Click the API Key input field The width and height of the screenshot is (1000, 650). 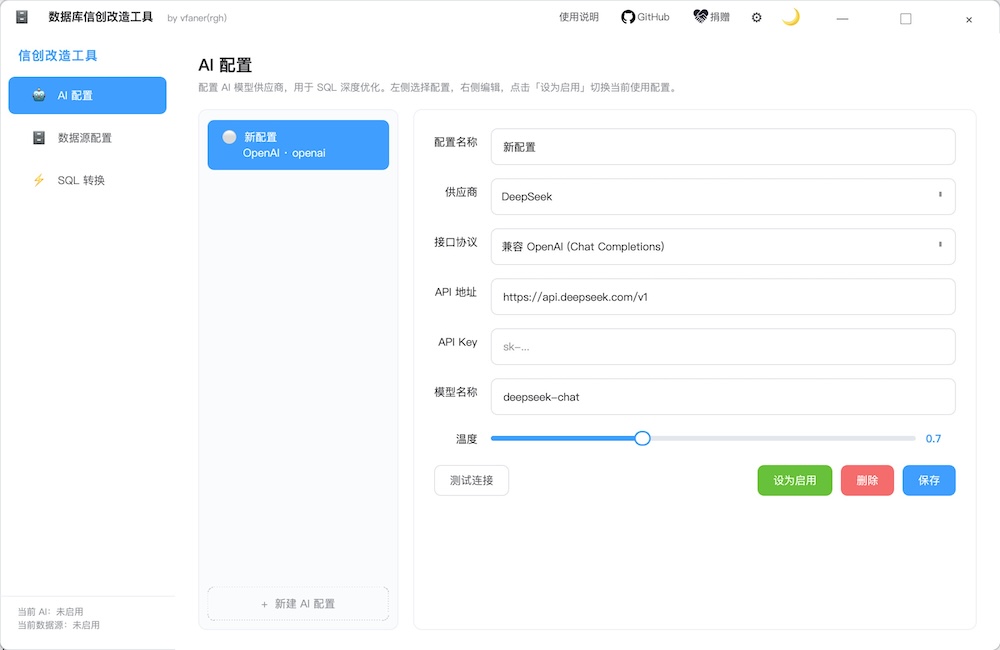pyautogui.click(x=723, y=346)
